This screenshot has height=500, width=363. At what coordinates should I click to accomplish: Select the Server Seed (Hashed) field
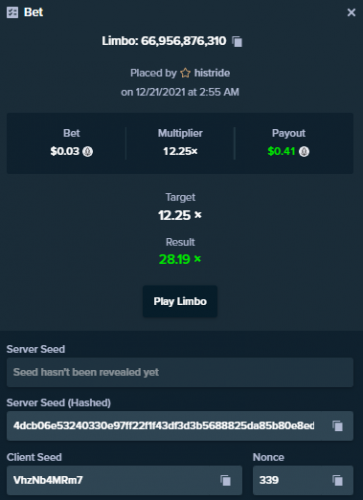180,426
